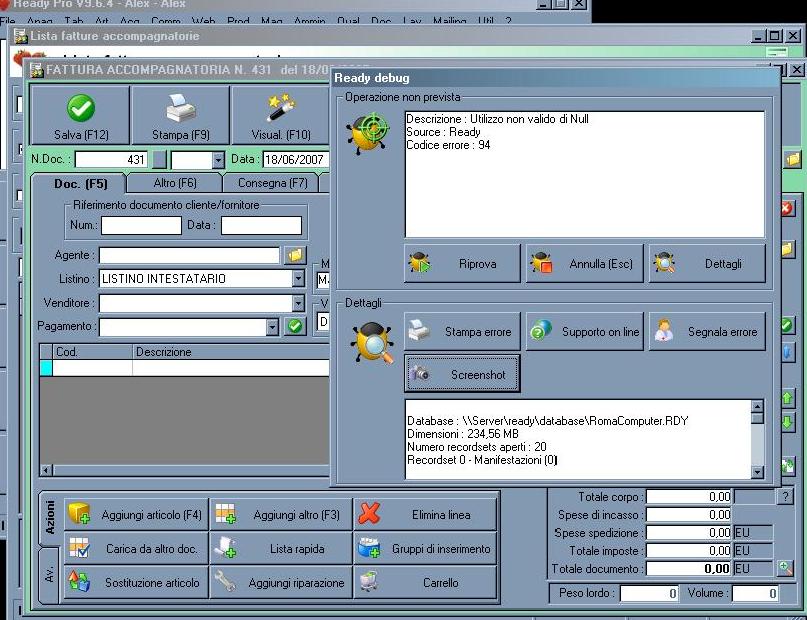The image size is (807, 620).
Task: Show error details with Dettagli button
Action: point(707,263)
